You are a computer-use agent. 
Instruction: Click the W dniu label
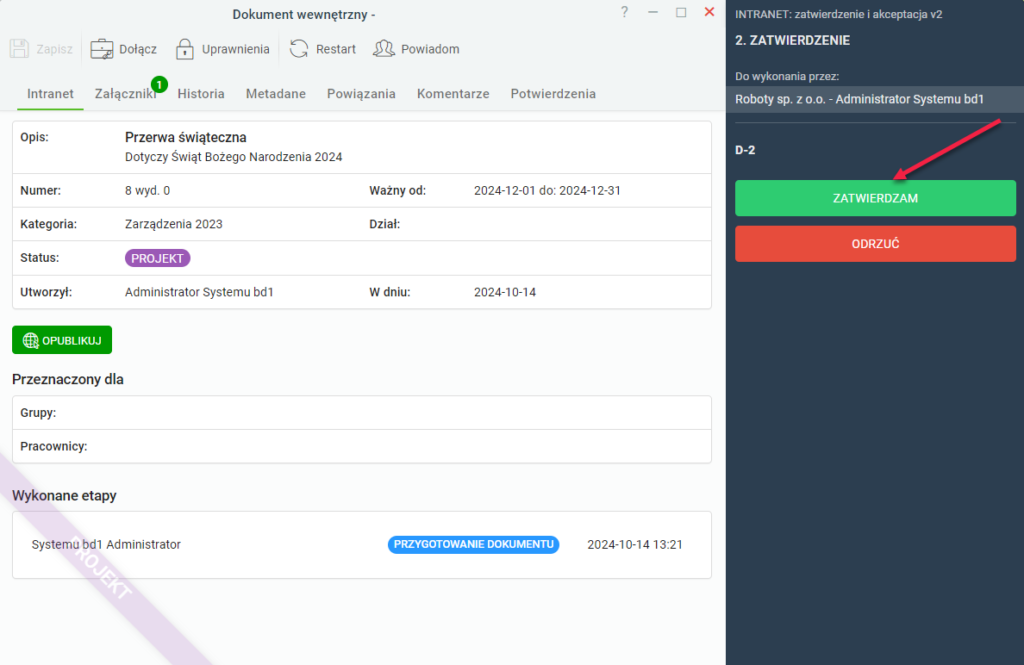[389, 292]
